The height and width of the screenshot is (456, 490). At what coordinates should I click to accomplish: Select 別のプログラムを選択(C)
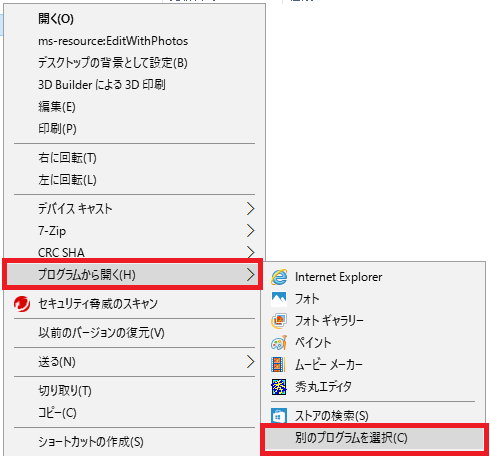374,438
